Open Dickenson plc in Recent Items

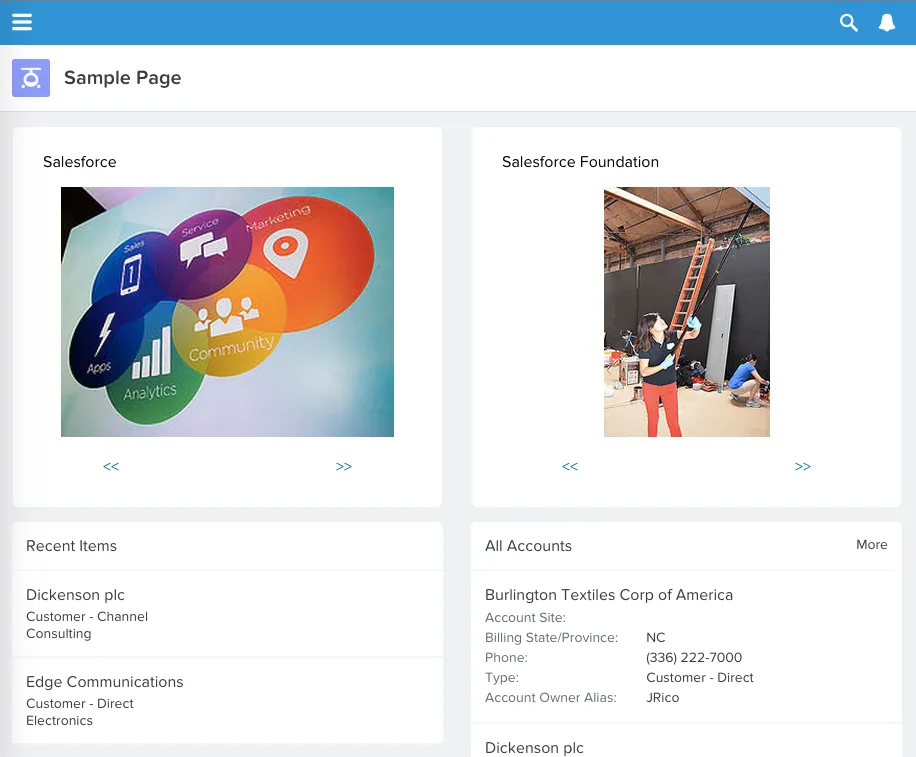click(x=75, y=595)
